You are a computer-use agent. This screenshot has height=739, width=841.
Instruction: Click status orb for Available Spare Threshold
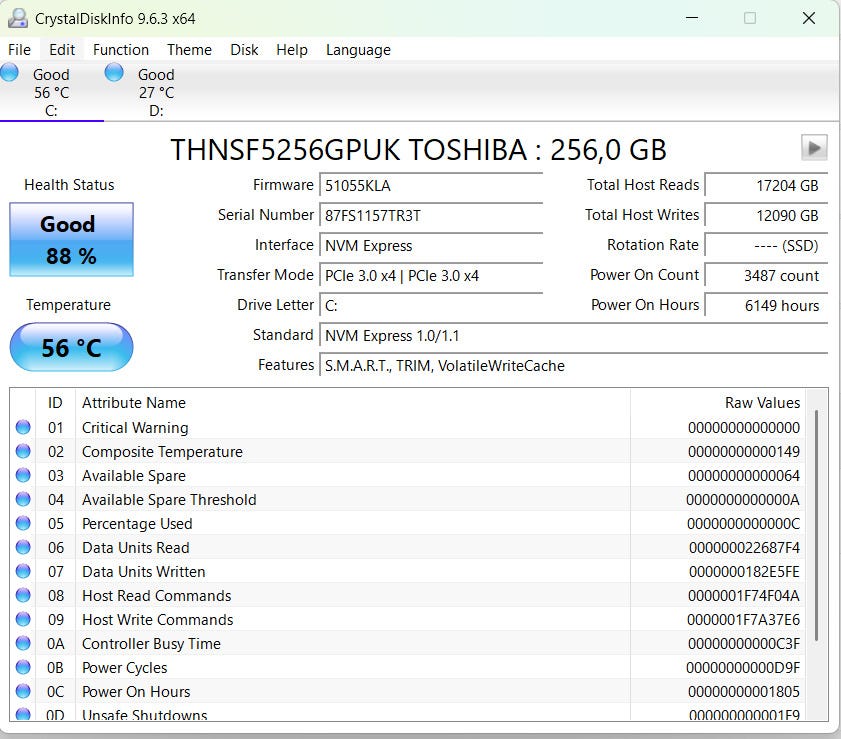point(23,499)
